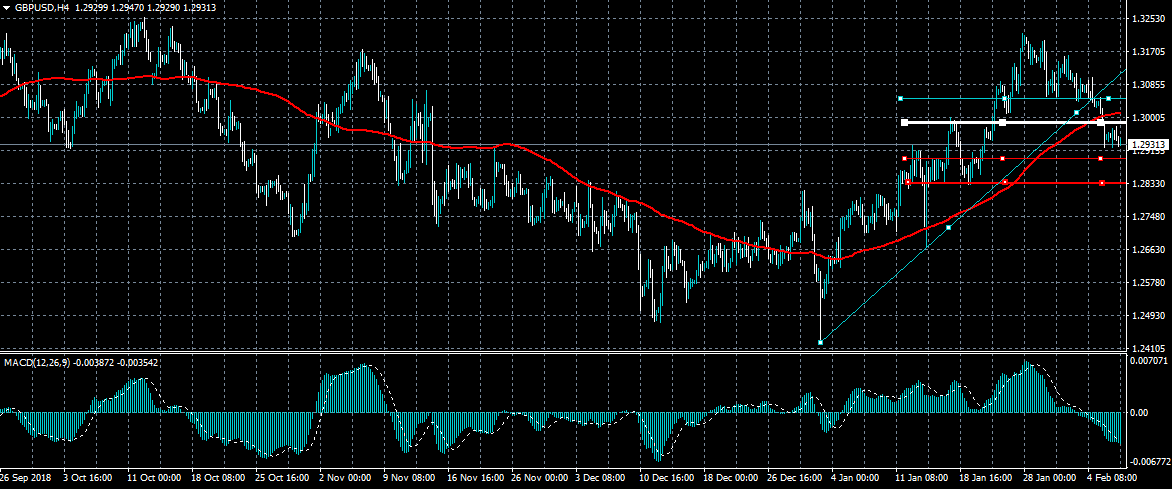Click price scale value 1.26630

pos(1148,250)
